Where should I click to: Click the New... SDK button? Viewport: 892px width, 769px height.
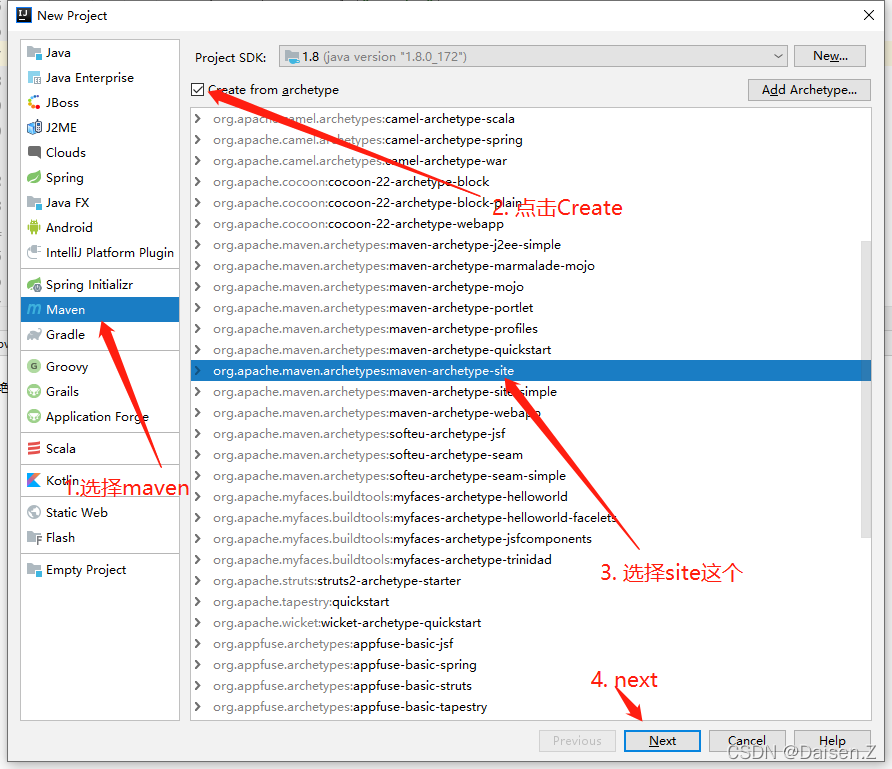point(830,56)
